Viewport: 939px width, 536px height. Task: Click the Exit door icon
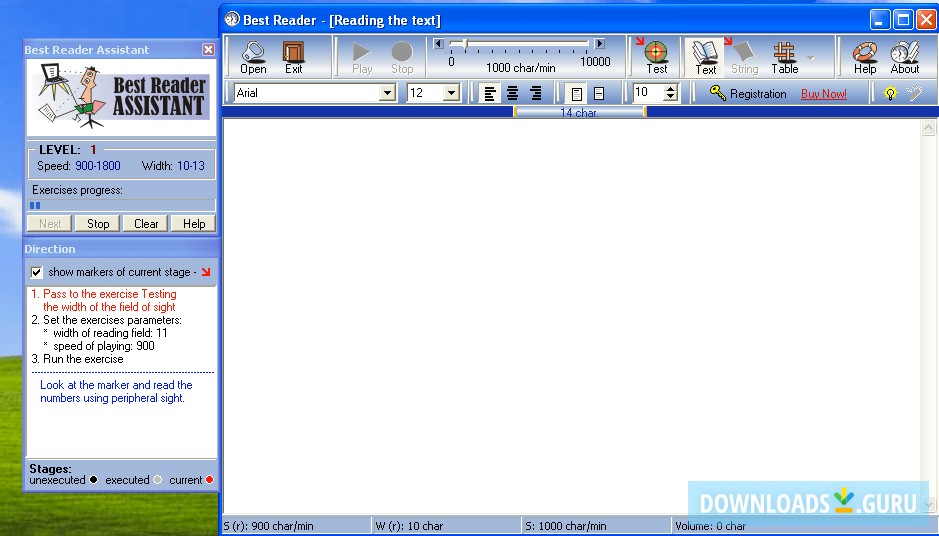pos(293,57)
